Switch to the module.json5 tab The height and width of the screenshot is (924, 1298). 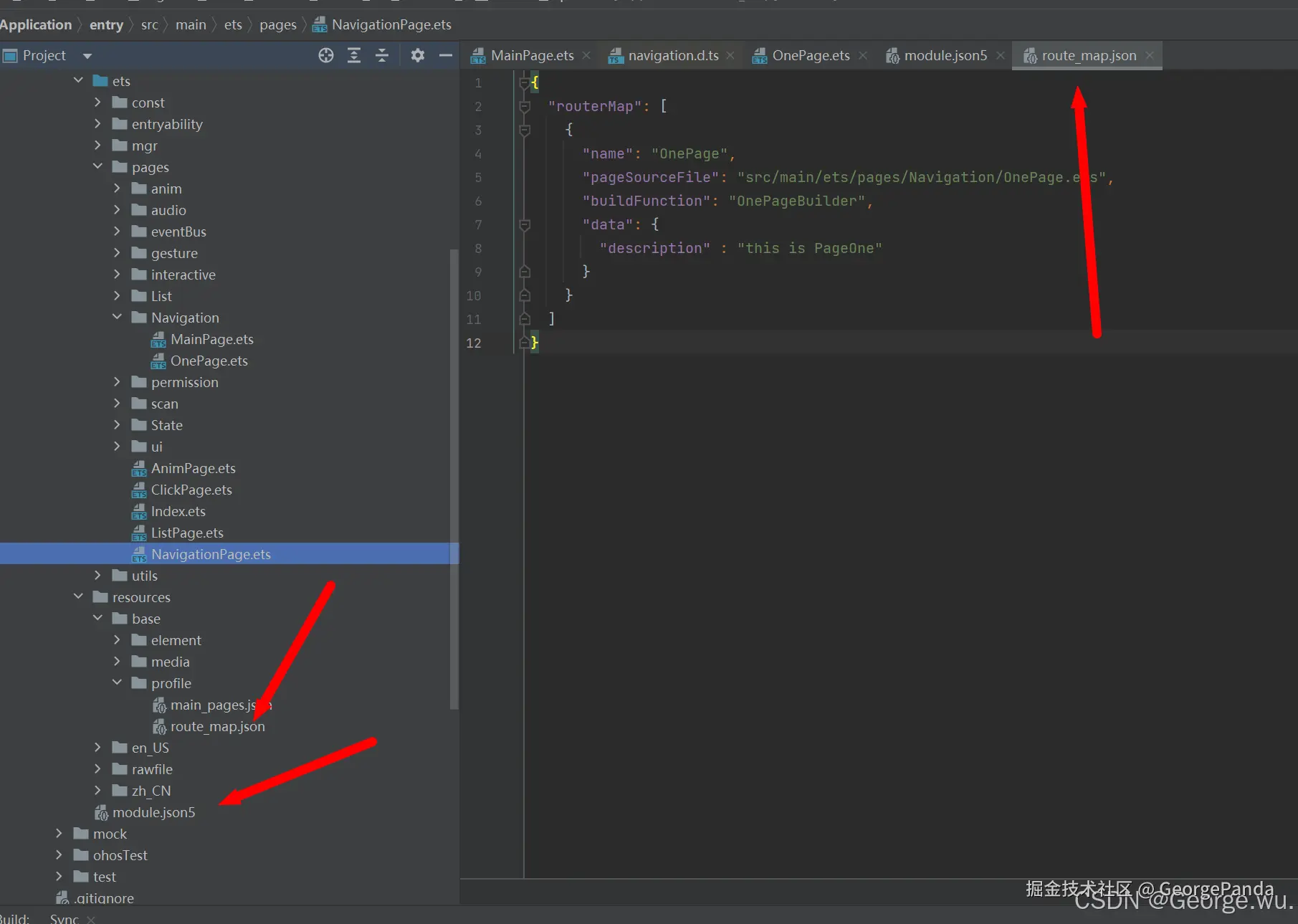(x=945, y=55)
